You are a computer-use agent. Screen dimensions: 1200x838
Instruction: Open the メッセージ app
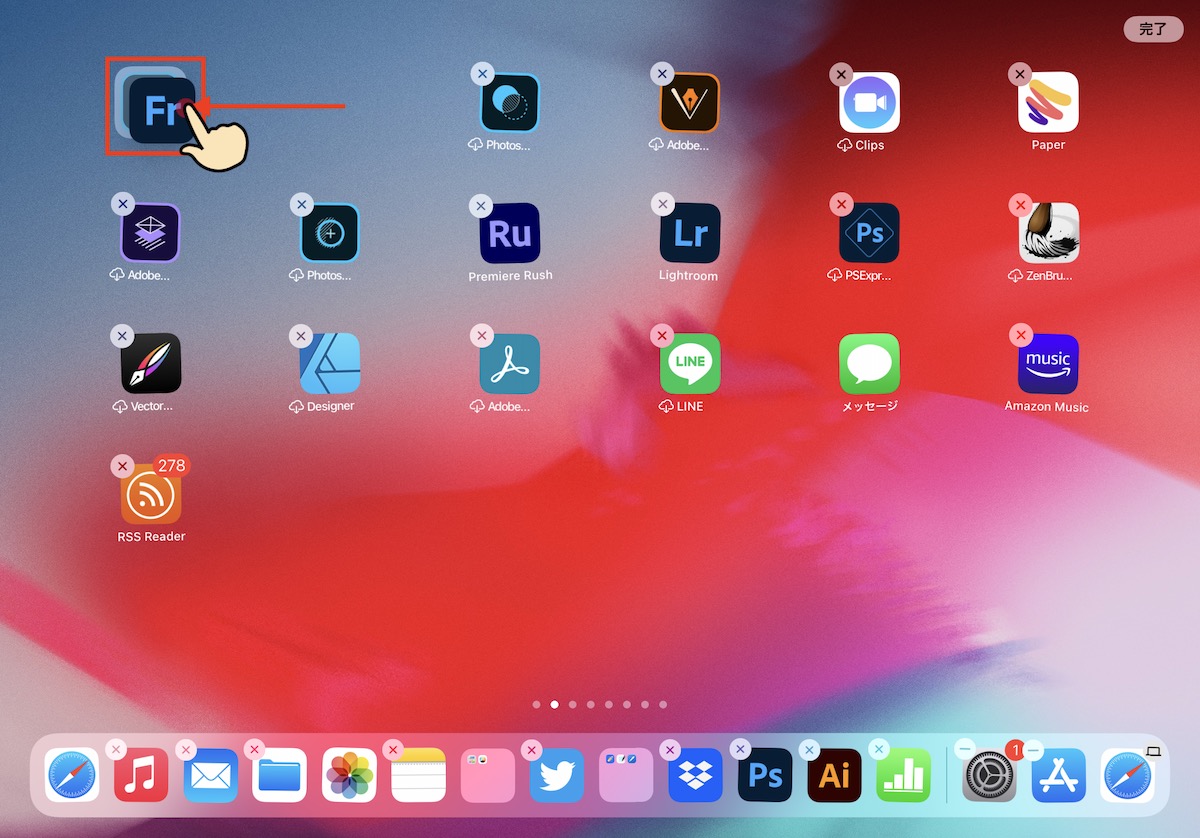(x=869, y=363)
